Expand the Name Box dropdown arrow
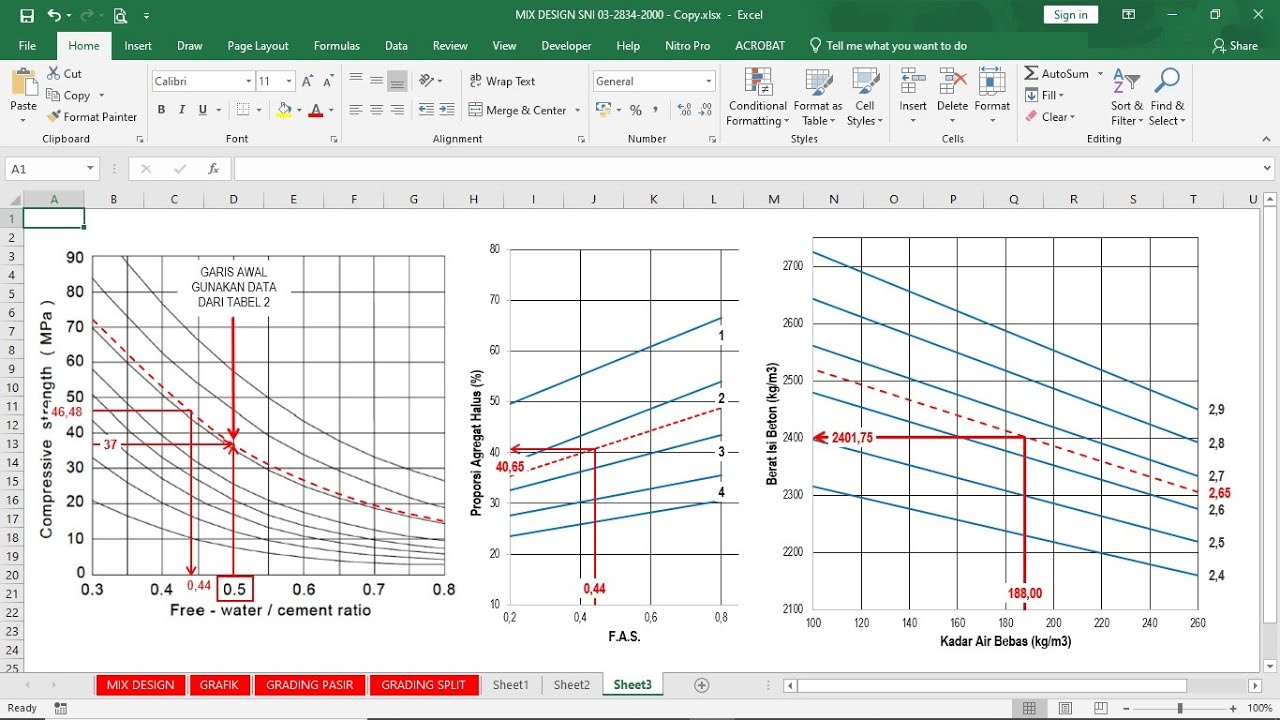Screen dimensions: 1280x720 tap(90, 169)
